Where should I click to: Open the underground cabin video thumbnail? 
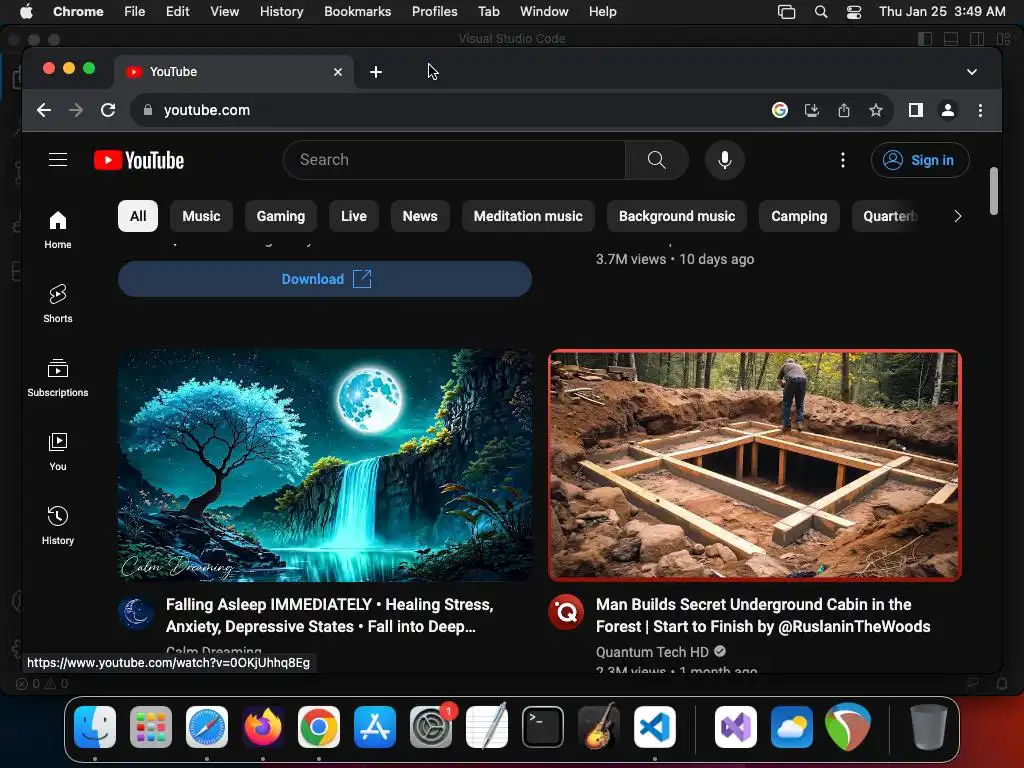tap(754, 465)
